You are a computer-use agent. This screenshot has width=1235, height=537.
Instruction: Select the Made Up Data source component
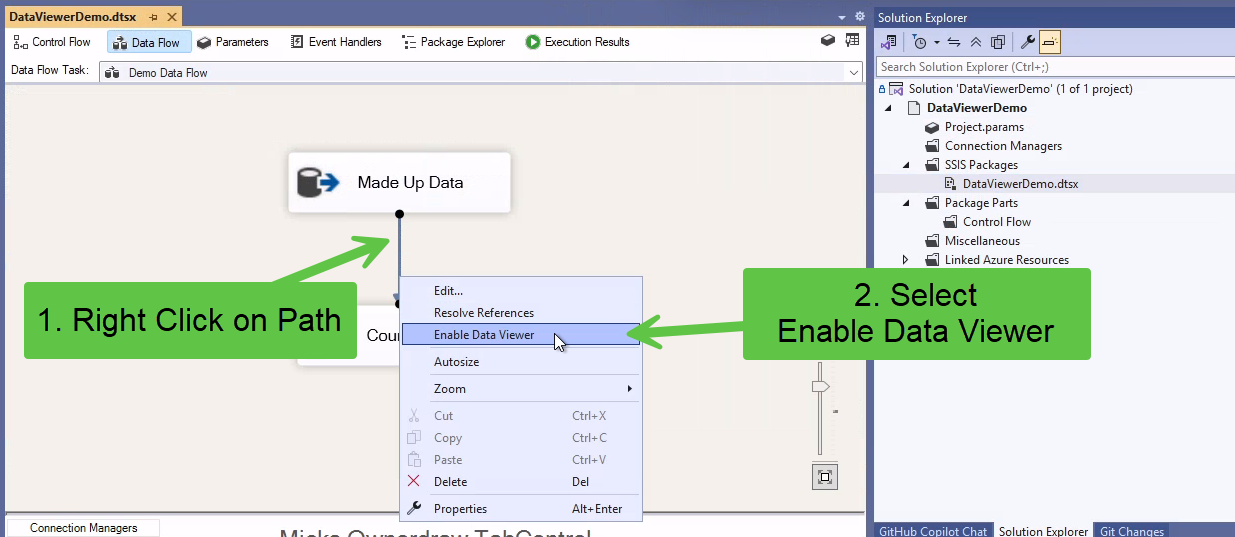coord(399,182)
